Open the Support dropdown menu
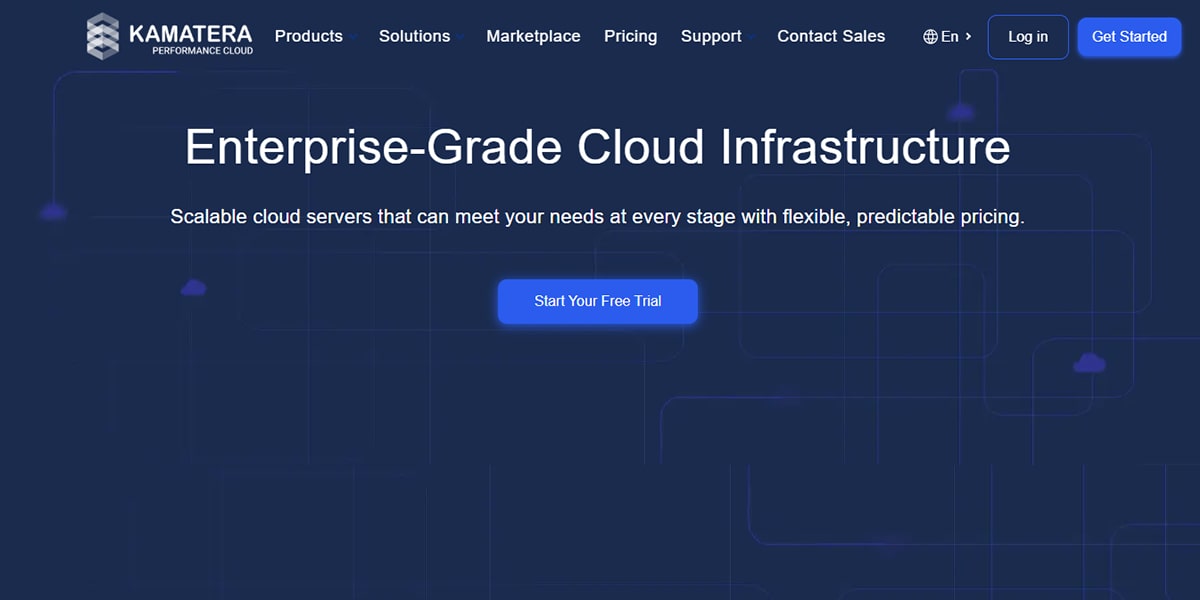 [x=711, y=36]
